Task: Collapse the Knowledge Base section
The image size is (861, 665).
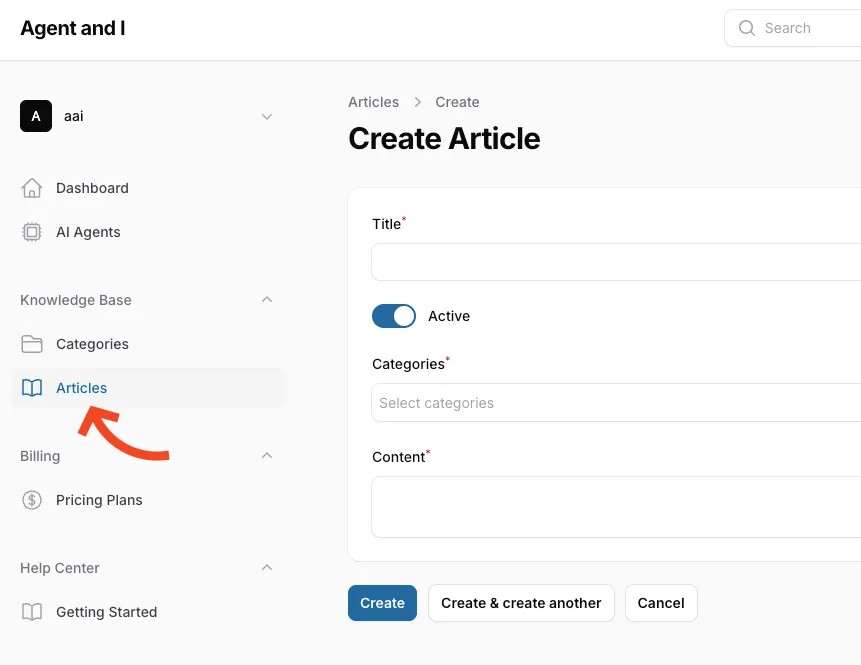Action: [267, 300]
